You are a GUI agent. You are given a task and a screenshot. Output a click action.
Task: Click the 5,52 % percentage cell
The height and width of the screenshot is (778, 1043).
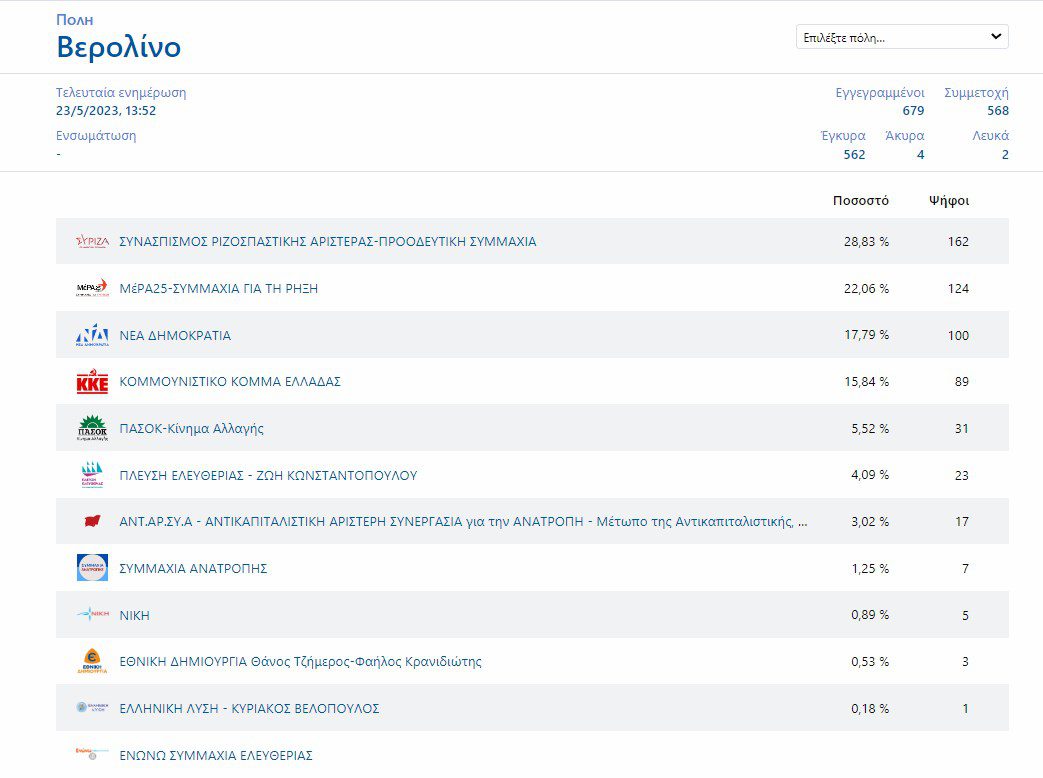click(x=870, y=429)
